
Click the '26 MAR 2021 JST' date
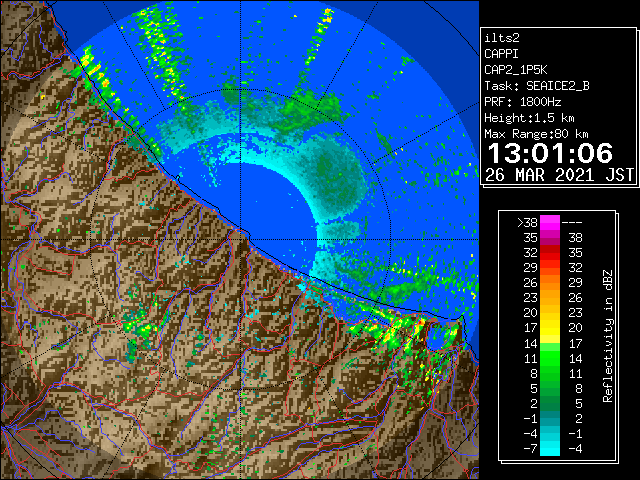pos(560,175)
